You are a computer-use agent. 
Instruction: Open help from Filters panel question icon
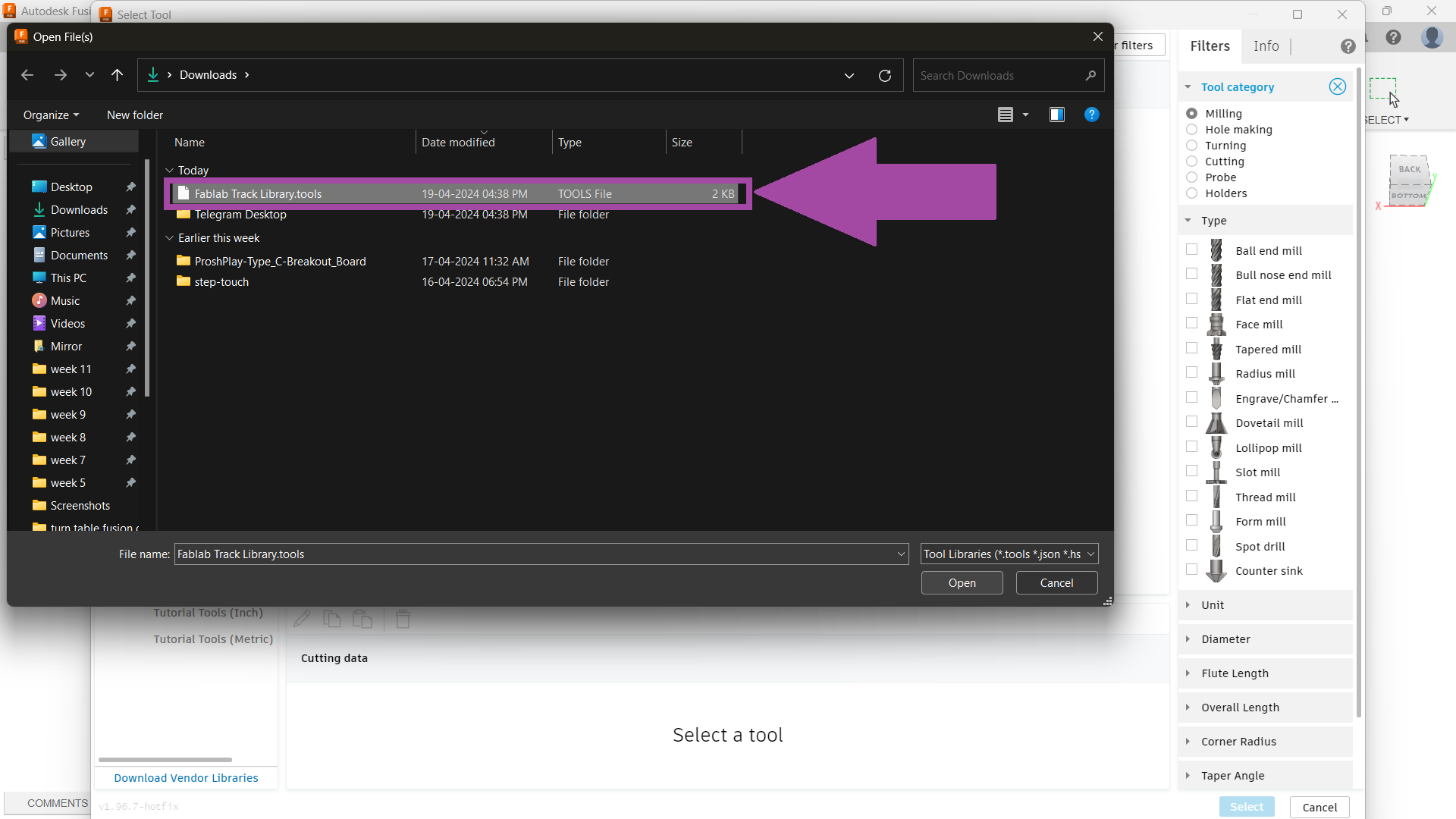(1348, 46)
